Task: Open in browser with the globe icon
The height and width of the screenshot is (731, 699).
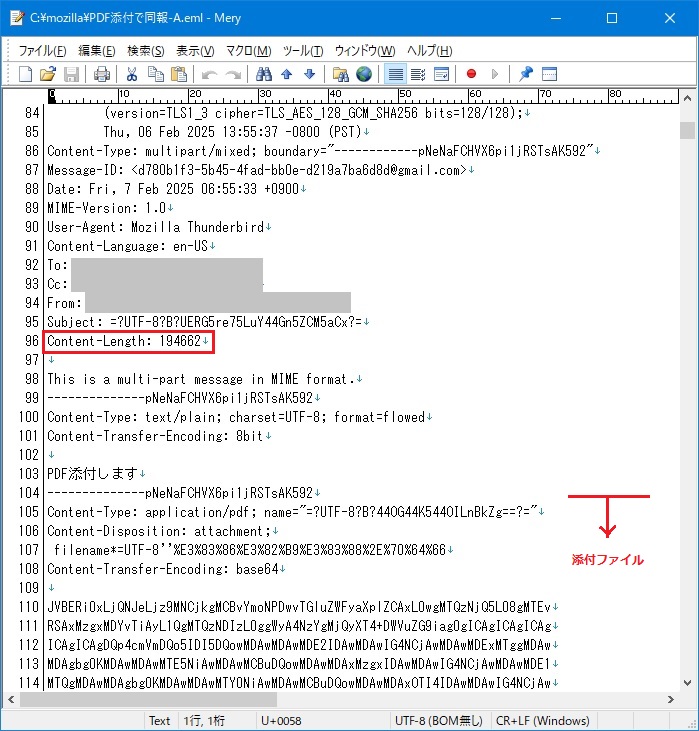Action: 364,74
